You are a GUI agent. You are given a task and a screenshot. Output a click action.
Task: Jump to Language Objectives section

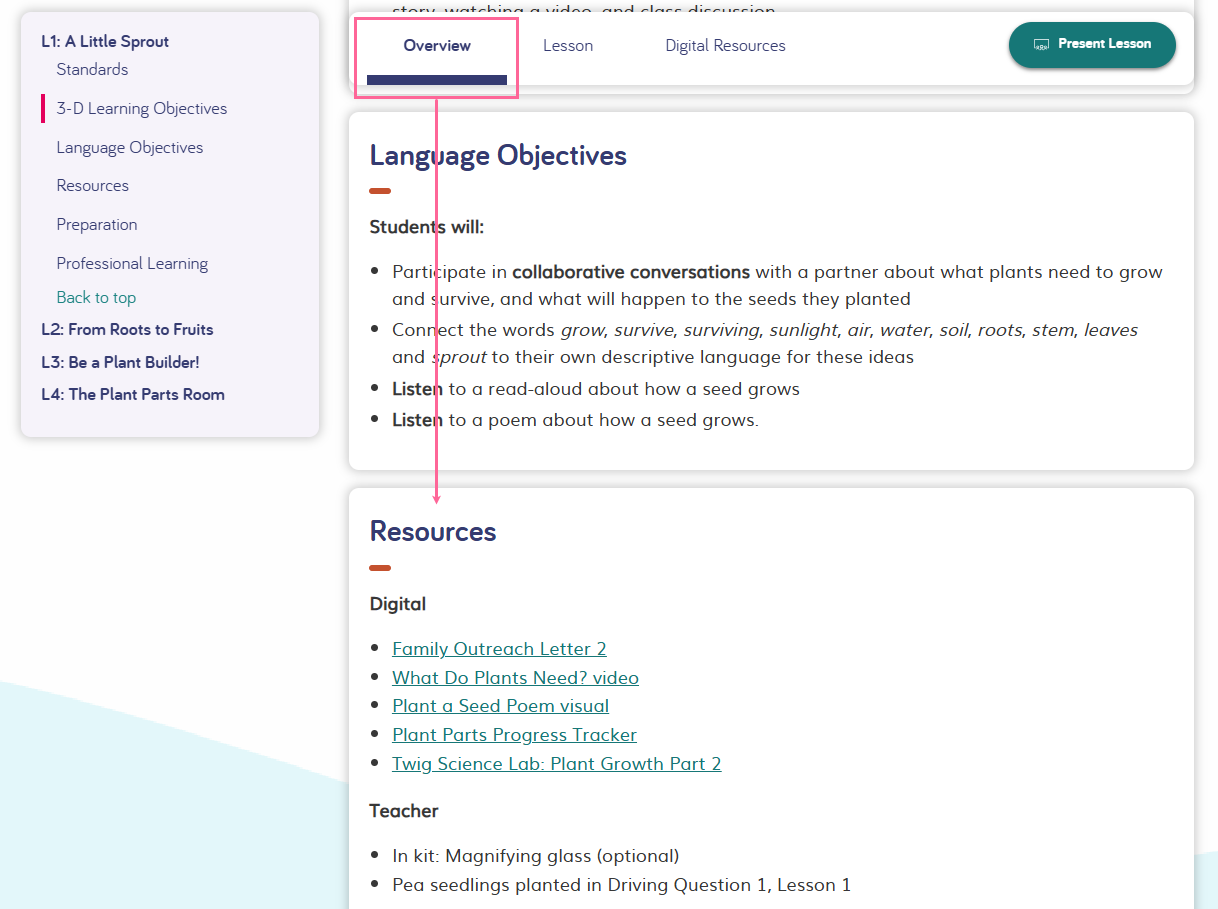[x=129, y=147]
